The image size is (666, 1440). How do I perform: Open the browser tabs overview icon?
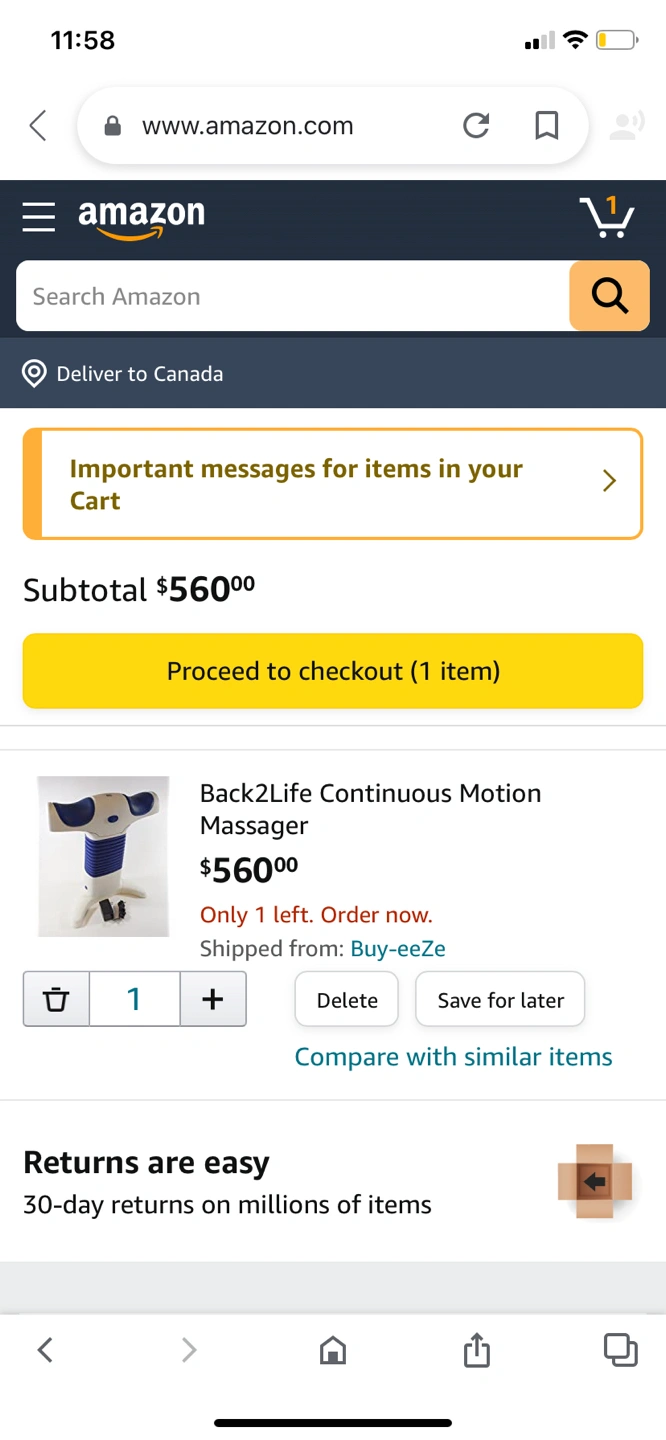click(x=620, y=1350)
